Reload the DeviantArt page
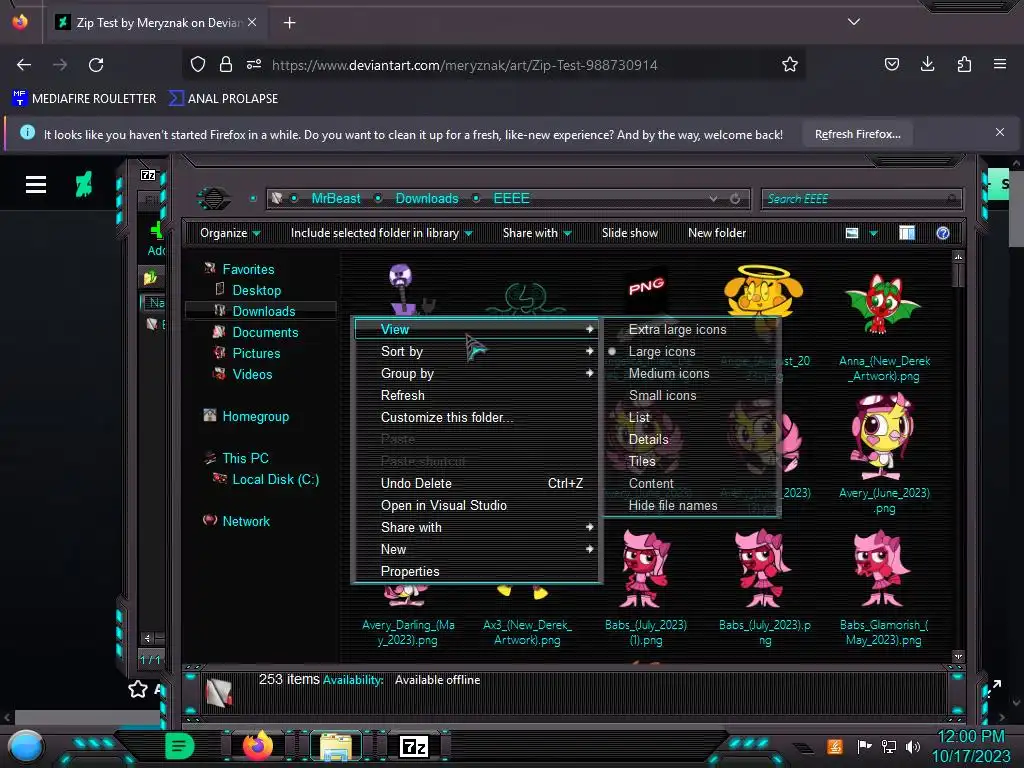The width and height of the screenshot is (1024, 768). (96, 65)
